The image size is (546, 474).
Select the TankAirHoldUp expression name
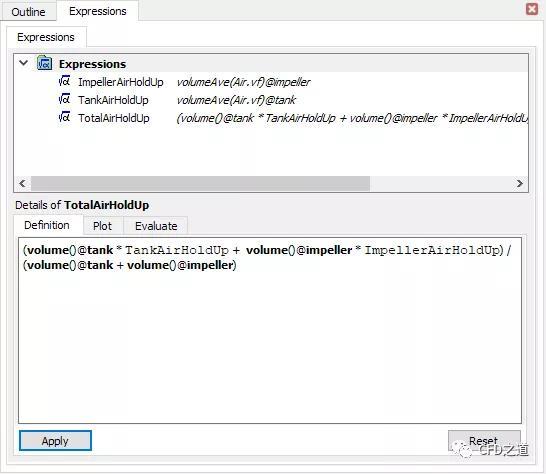click(x=113, y=100)
